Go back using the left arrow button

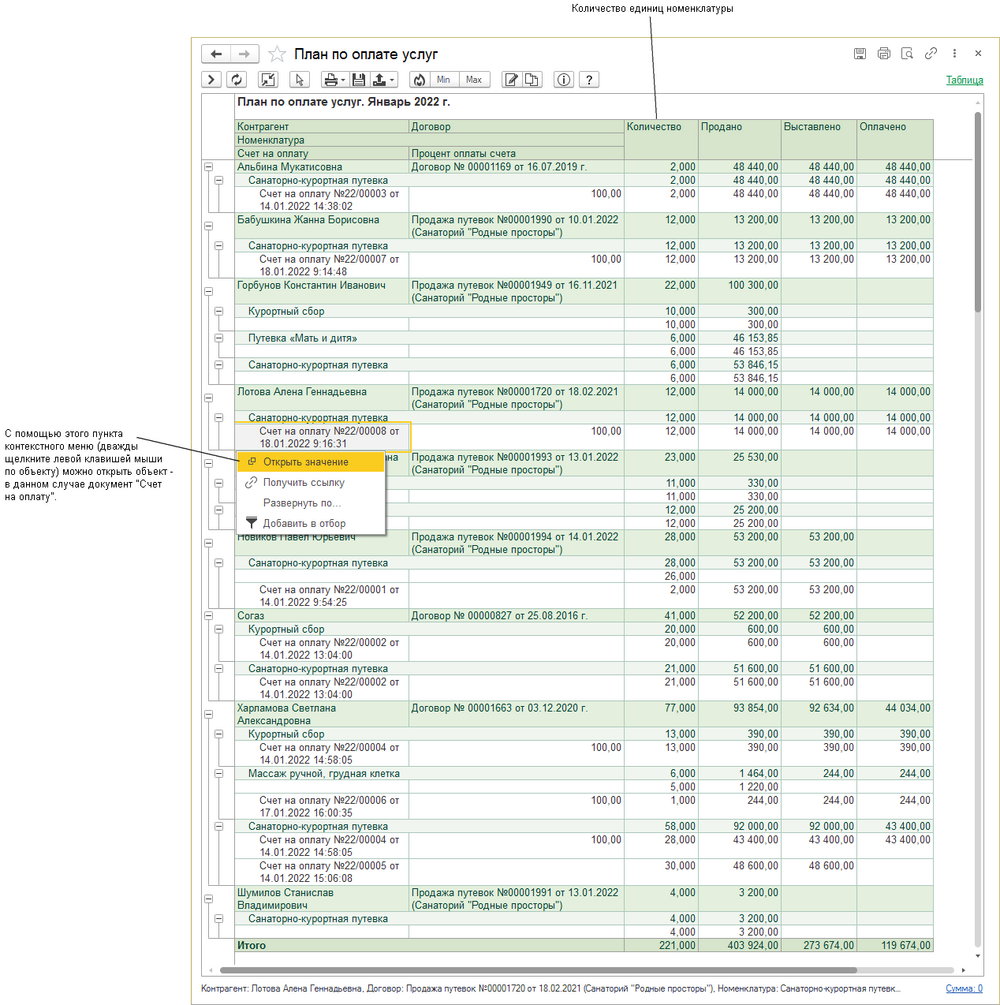pyautogui.click(x=217, y=54)
